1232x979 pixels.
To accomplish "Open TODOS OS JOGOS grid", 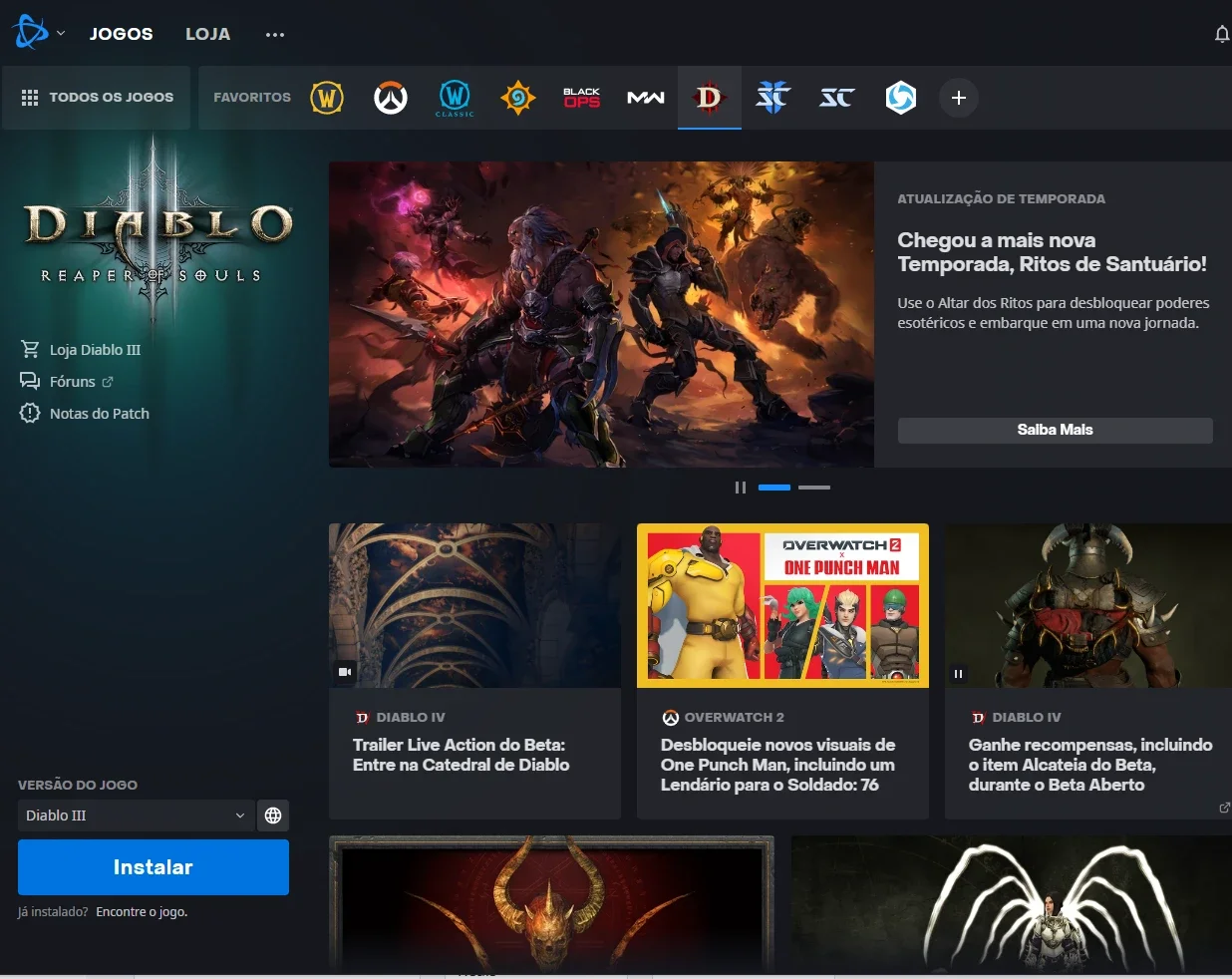I will click(97, 98).
